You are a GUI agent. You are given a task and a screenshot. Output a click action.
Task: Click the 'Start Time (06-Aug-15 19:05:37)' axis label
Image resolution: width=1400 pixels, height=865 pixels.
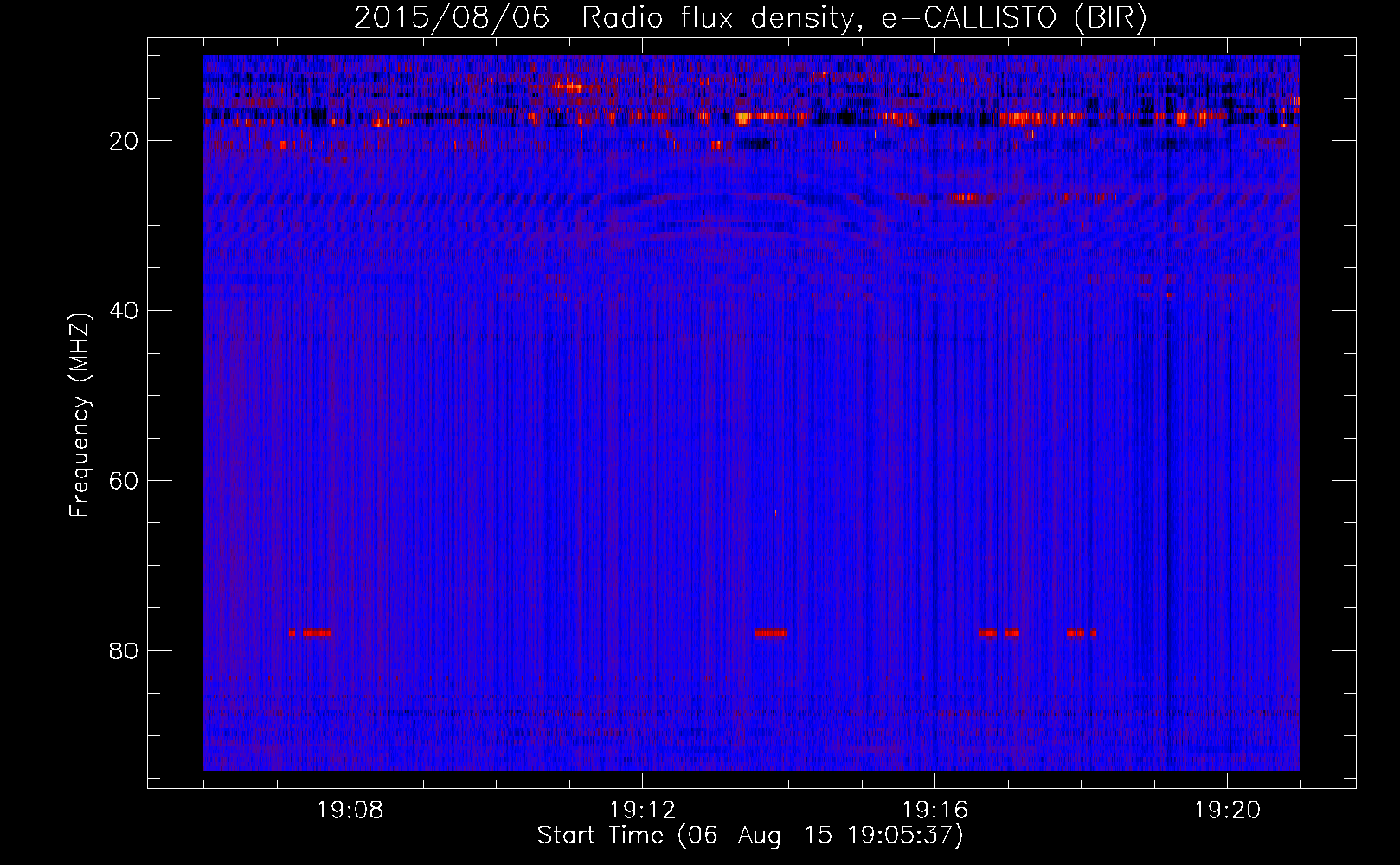click(750, 836)
